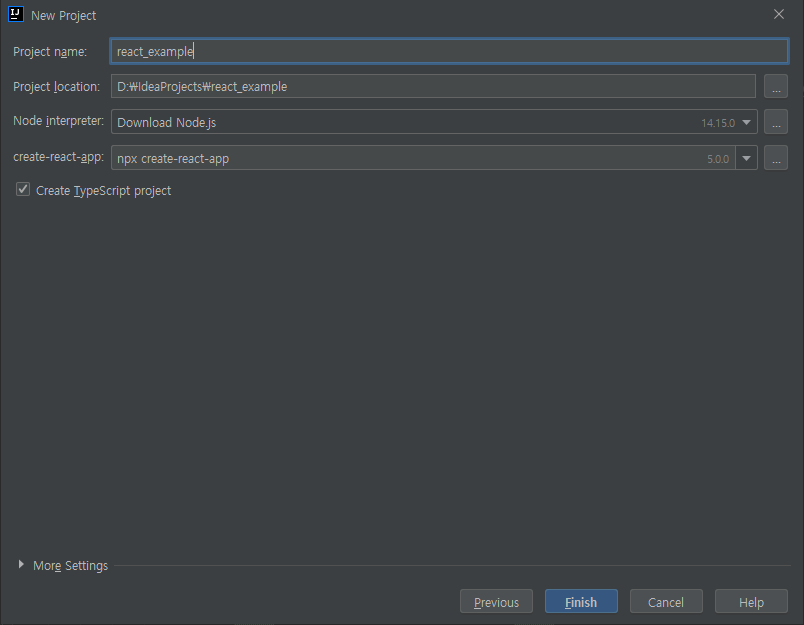Click the Node interpreter label
This screenshot has height=625, width=804.
pos(58,121)
